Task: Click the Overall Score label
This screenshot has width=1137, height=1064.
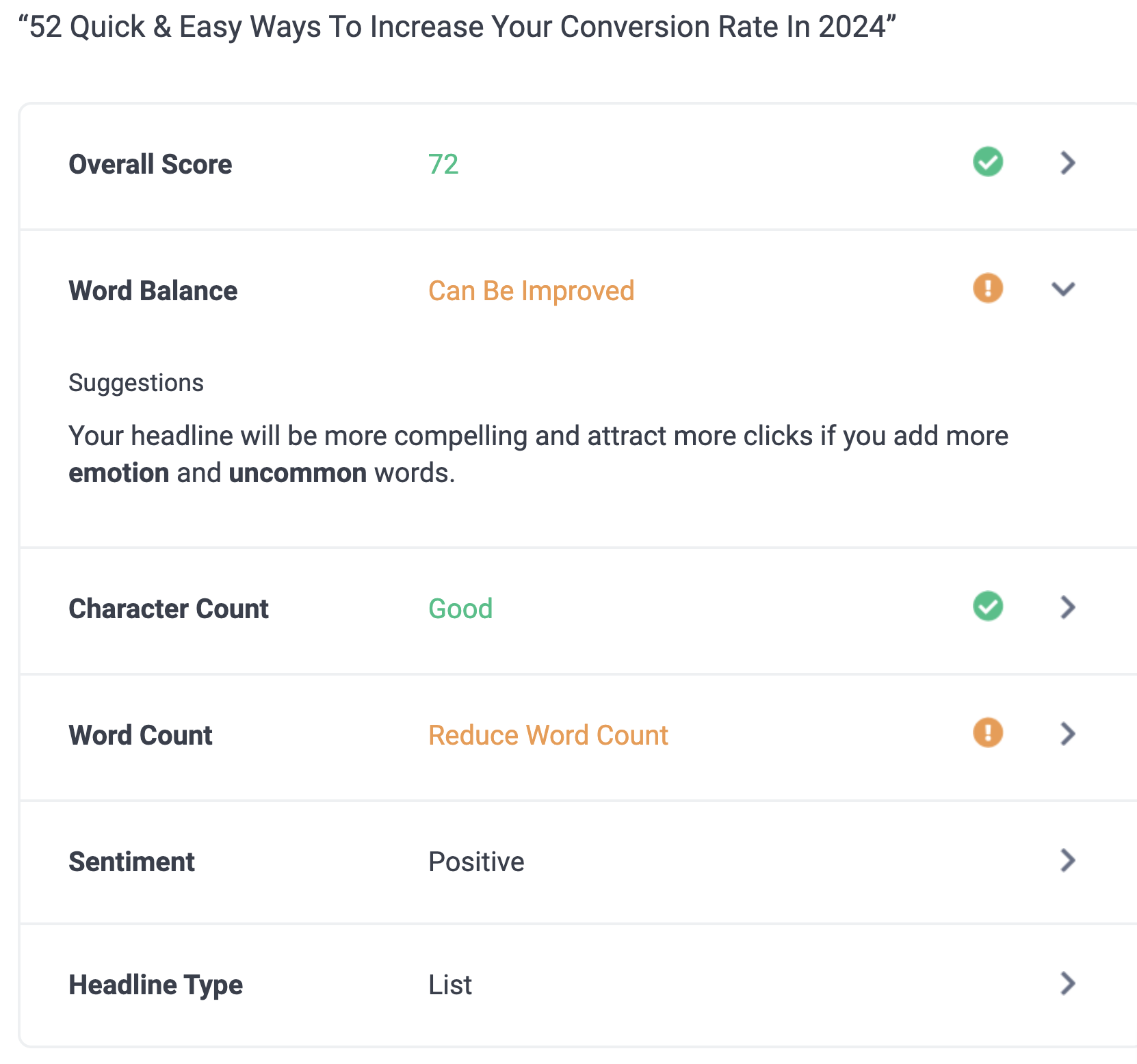Action: [151, 165]
